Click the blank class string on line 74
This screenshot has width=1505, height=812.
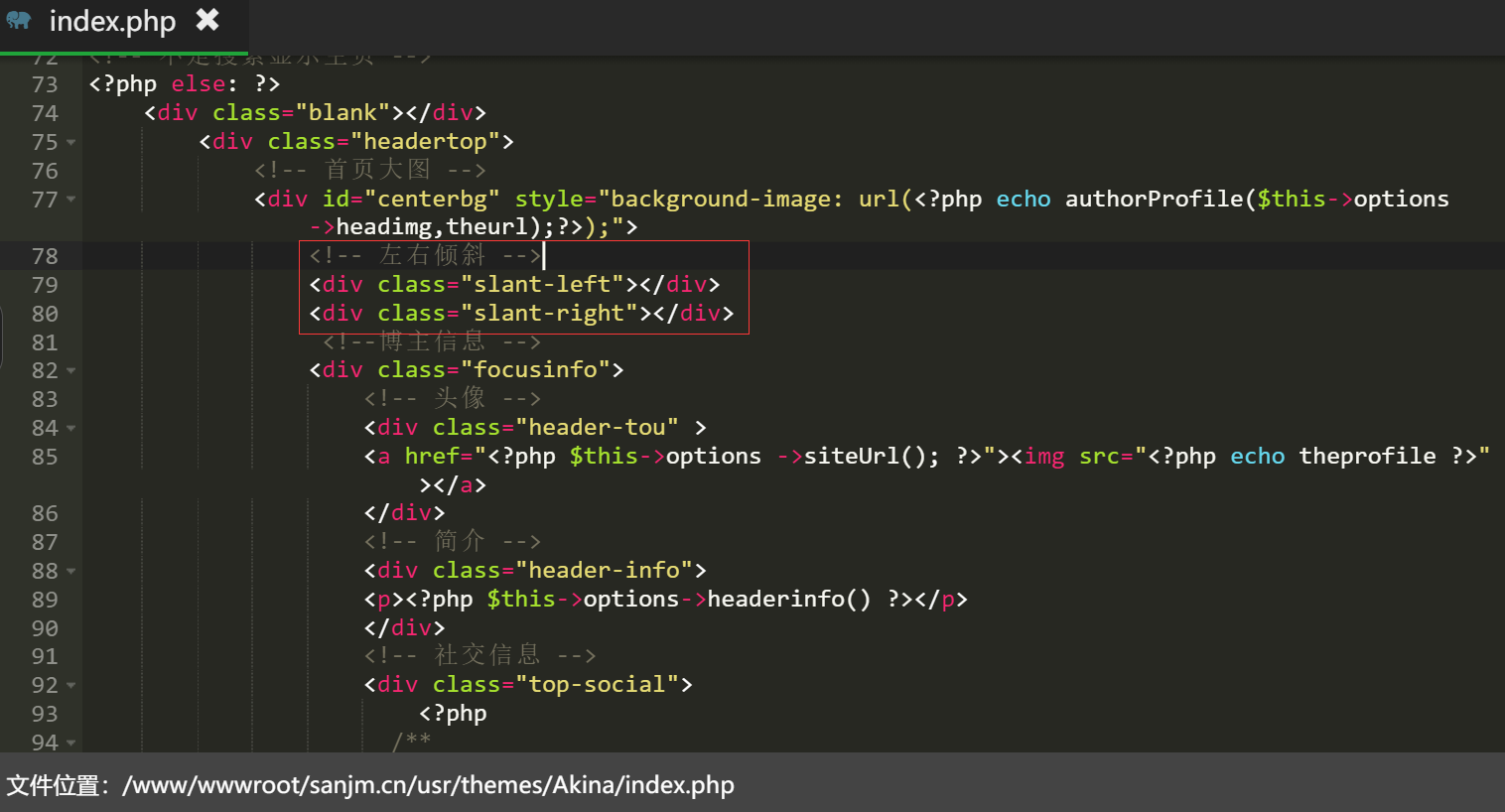pyautogui.click(x=342, y=113)
